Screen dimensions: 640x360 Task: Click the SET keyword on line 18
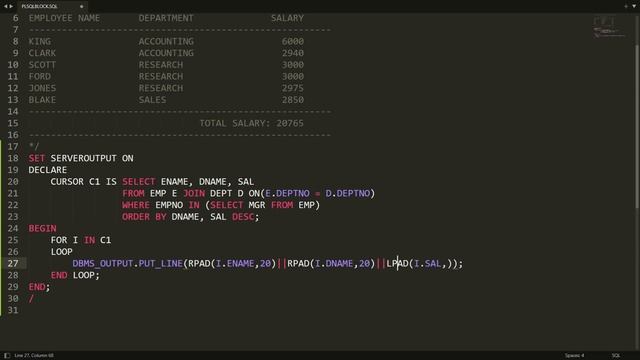pos(37,158)
